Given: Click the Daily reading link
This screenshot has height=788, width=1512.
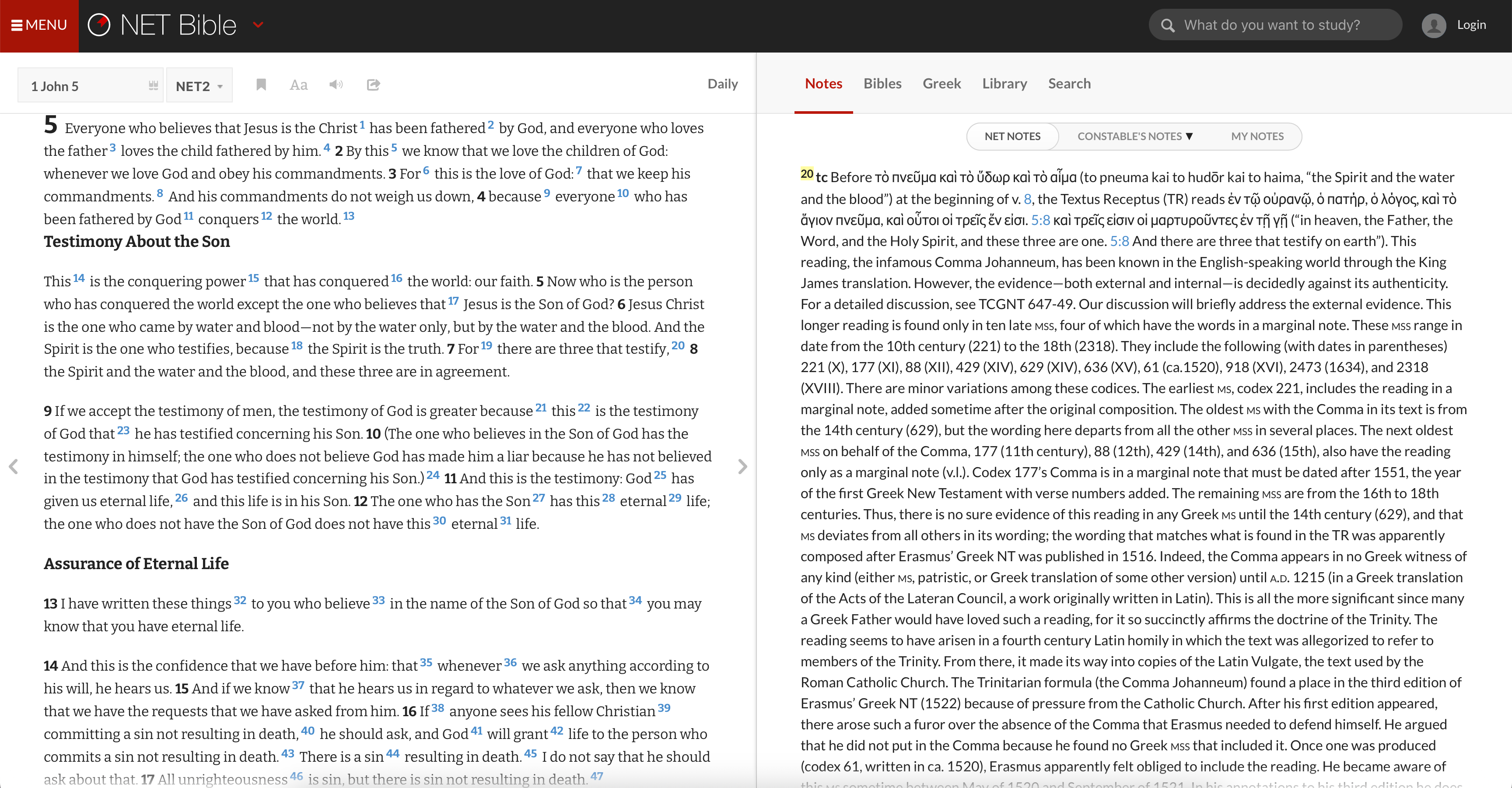Looking at the screenshot, I should pos(722,84).
